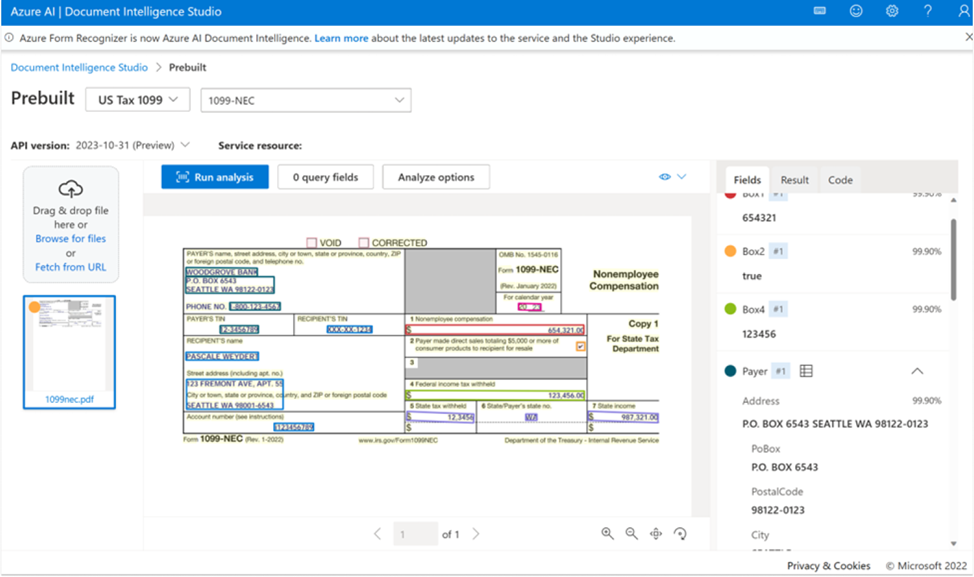The width and height of the screenshot is (974, 577).
Task: Click the 123,456.00 federal tax withheld value
Action: coord(495,395)
